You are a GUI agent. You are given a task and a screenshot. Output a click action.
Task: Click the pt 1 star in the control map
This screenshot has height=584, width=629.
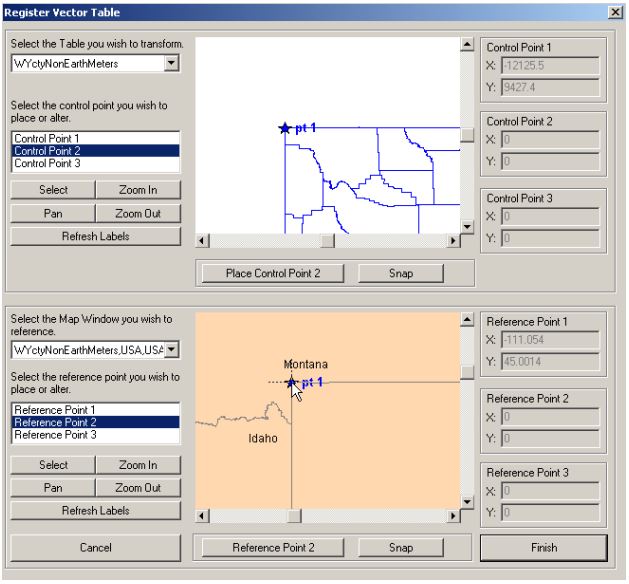coord(285,128)
